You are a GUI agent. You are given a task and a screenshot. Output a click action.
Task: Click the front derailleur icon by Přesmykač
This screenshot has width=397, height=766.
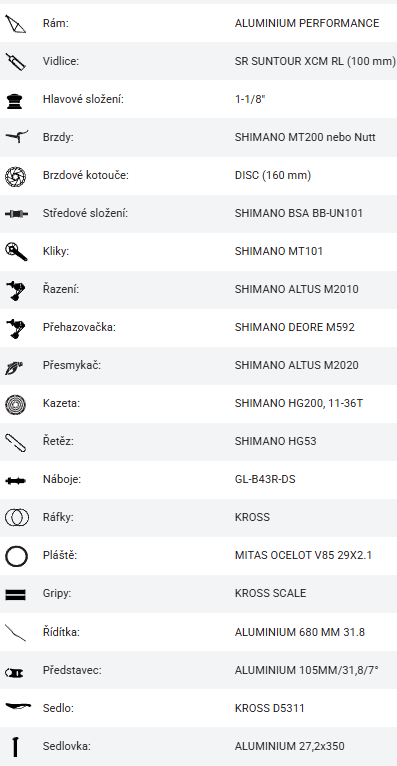14,366
